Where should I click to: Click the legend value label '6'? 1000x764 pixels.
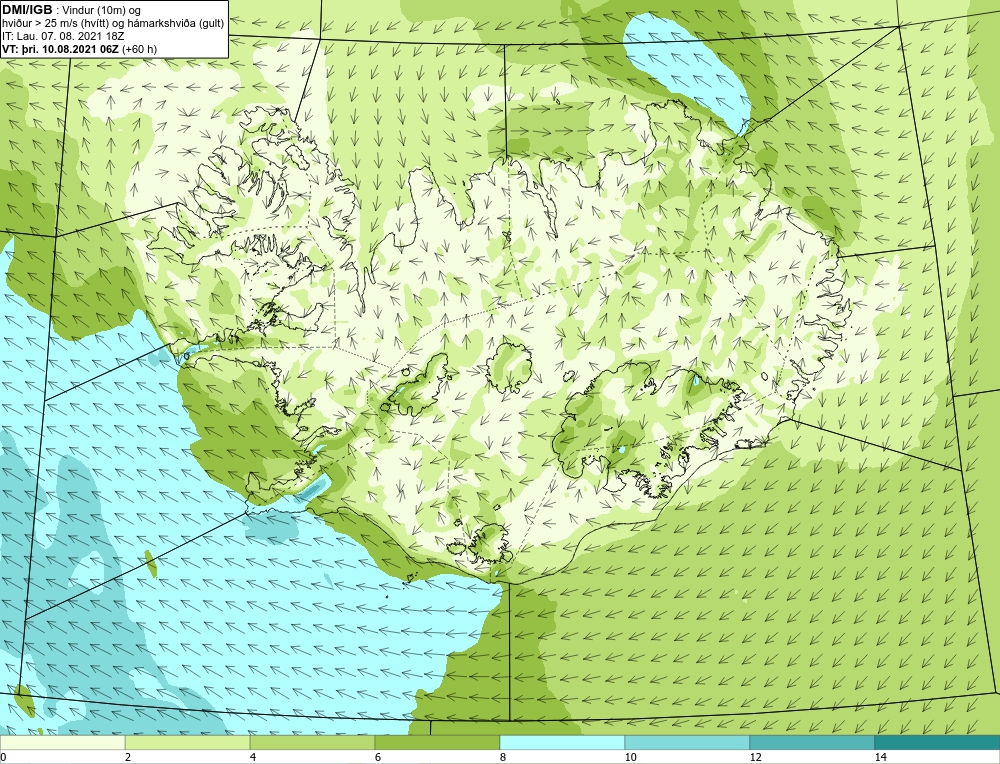point(378,757)
